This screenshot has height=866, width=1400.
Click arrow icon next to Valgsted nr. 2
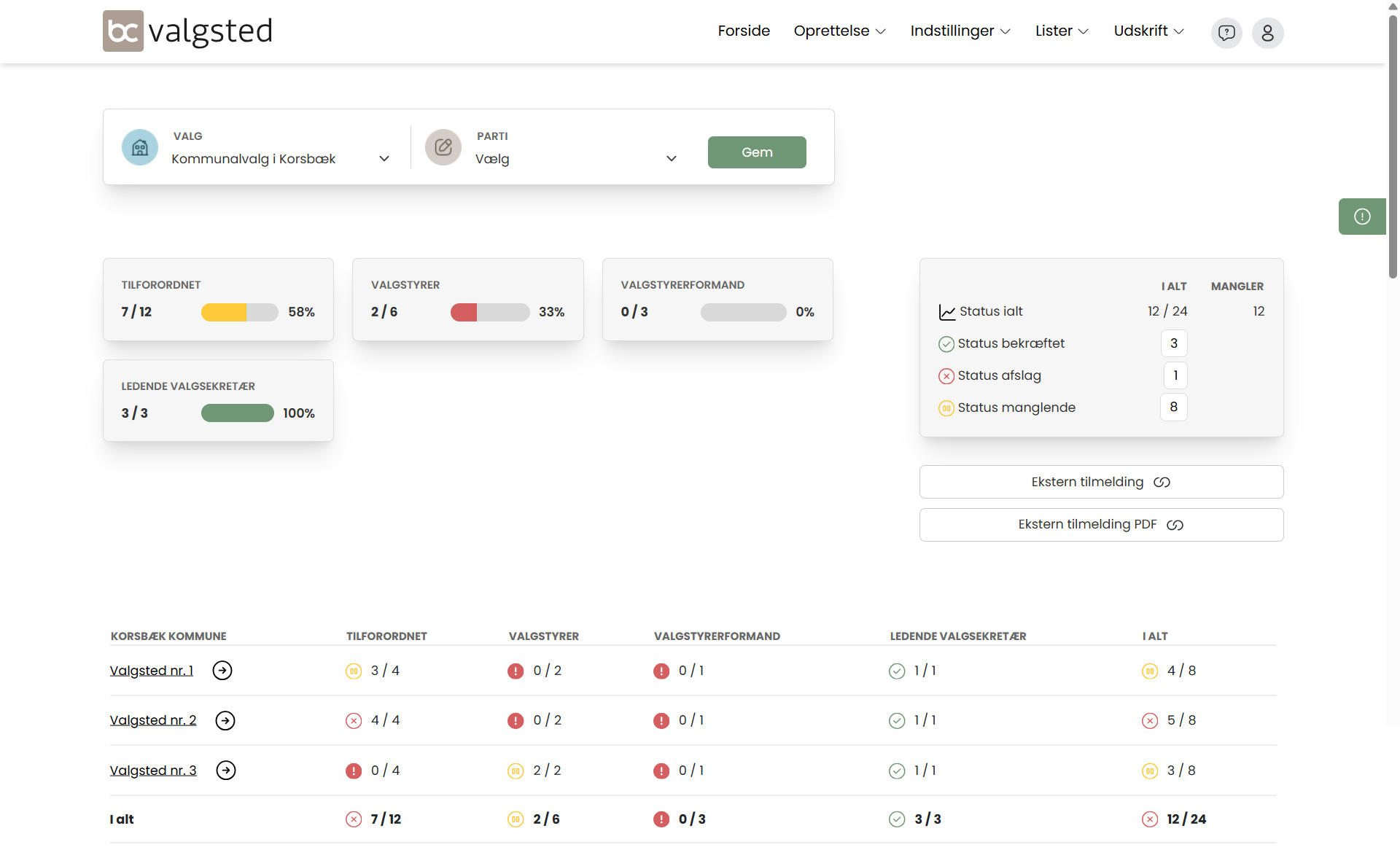[x=225, y=721]
